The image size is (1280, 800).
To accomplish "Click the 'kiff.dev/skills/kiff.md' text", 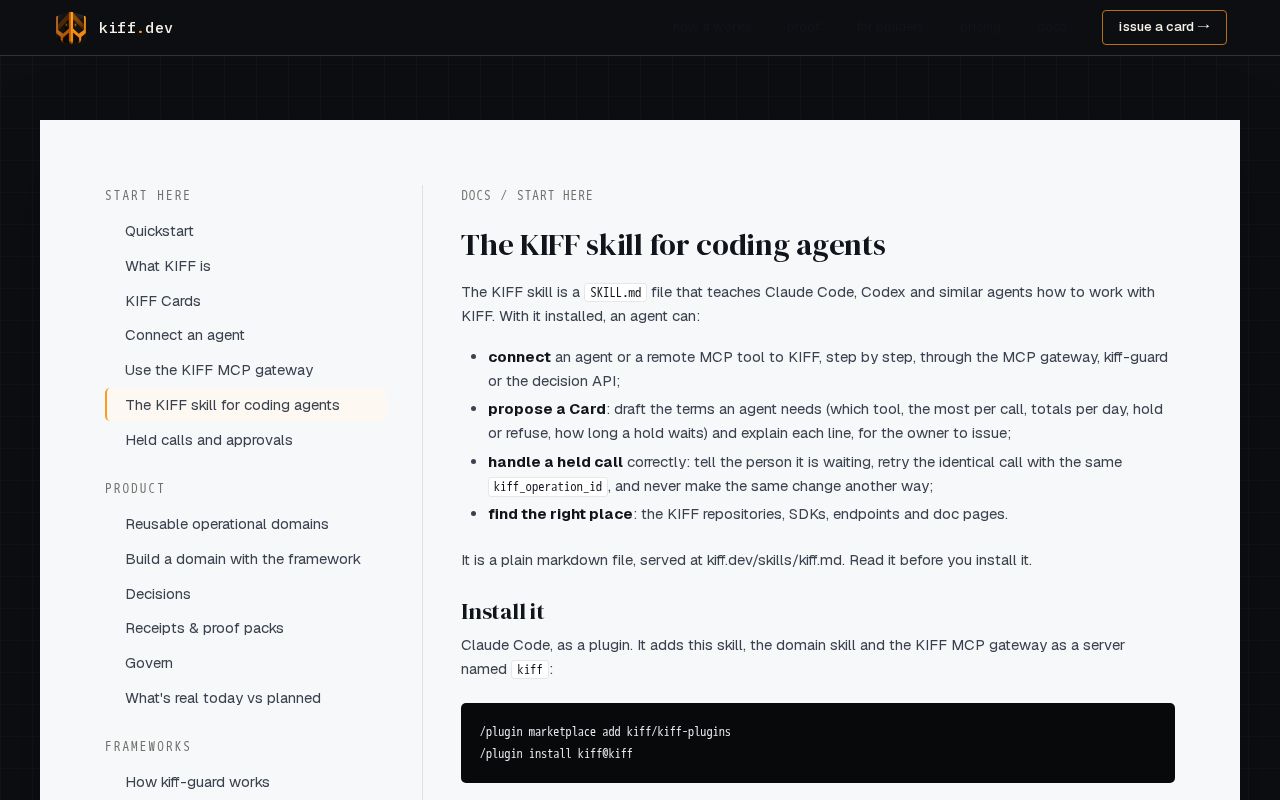I will 775,560.
